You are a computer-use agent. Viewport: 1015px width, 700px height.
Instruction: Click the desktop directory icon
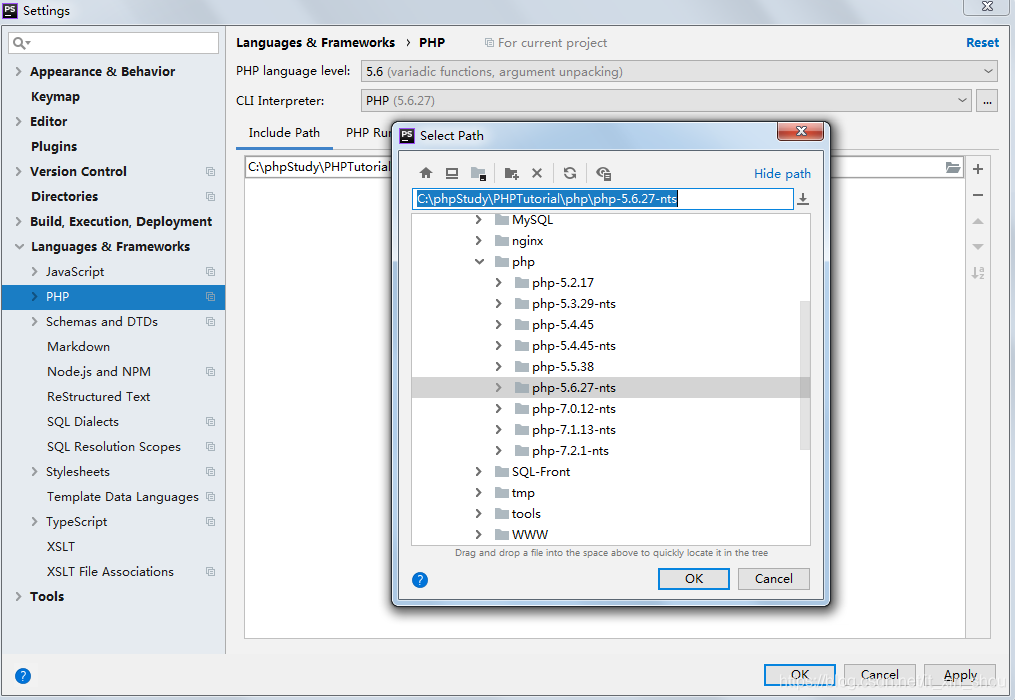452,173
